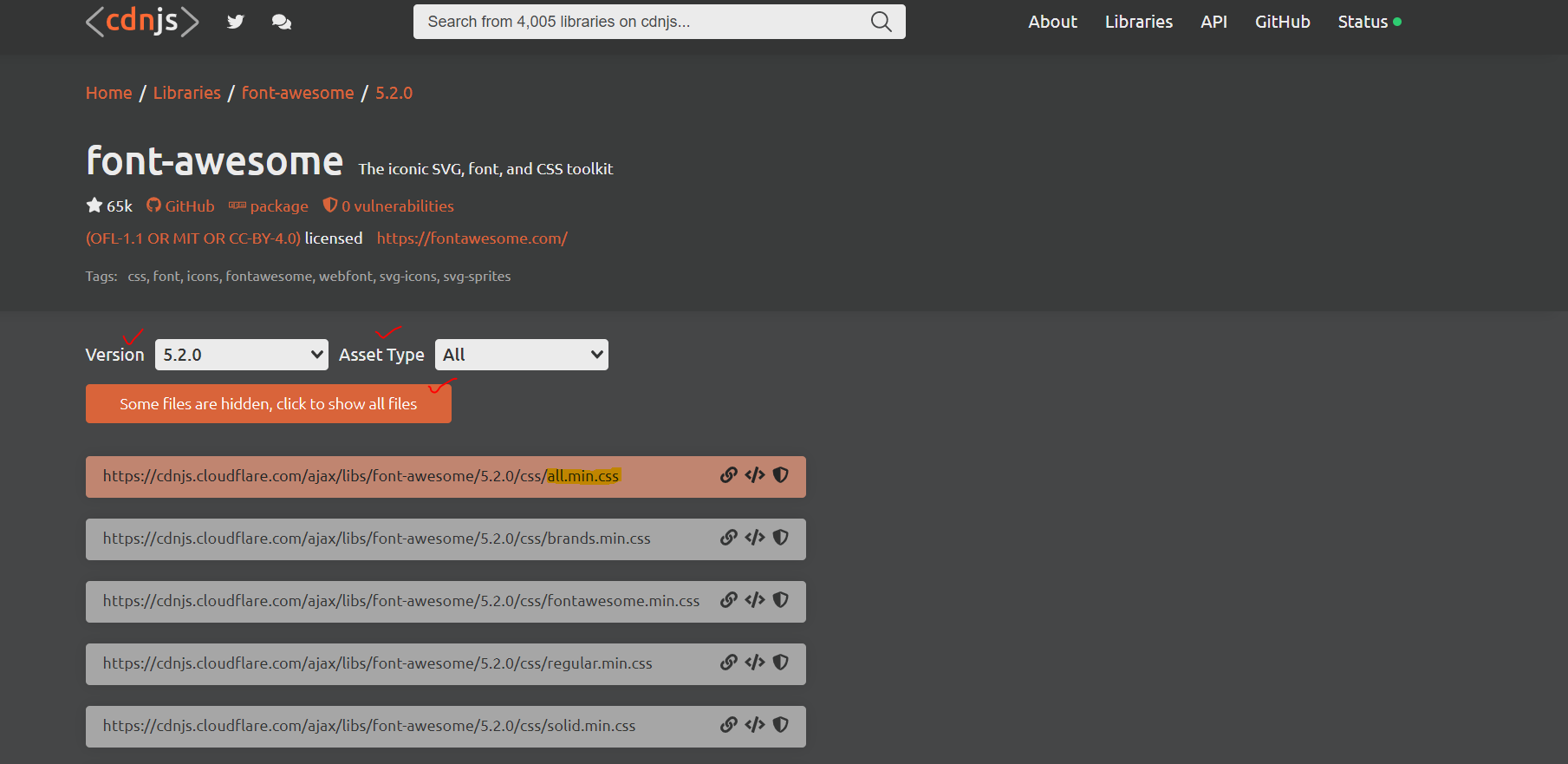Click the 65k star count icon
This screenshot has height=764, width=1568.
94,206
